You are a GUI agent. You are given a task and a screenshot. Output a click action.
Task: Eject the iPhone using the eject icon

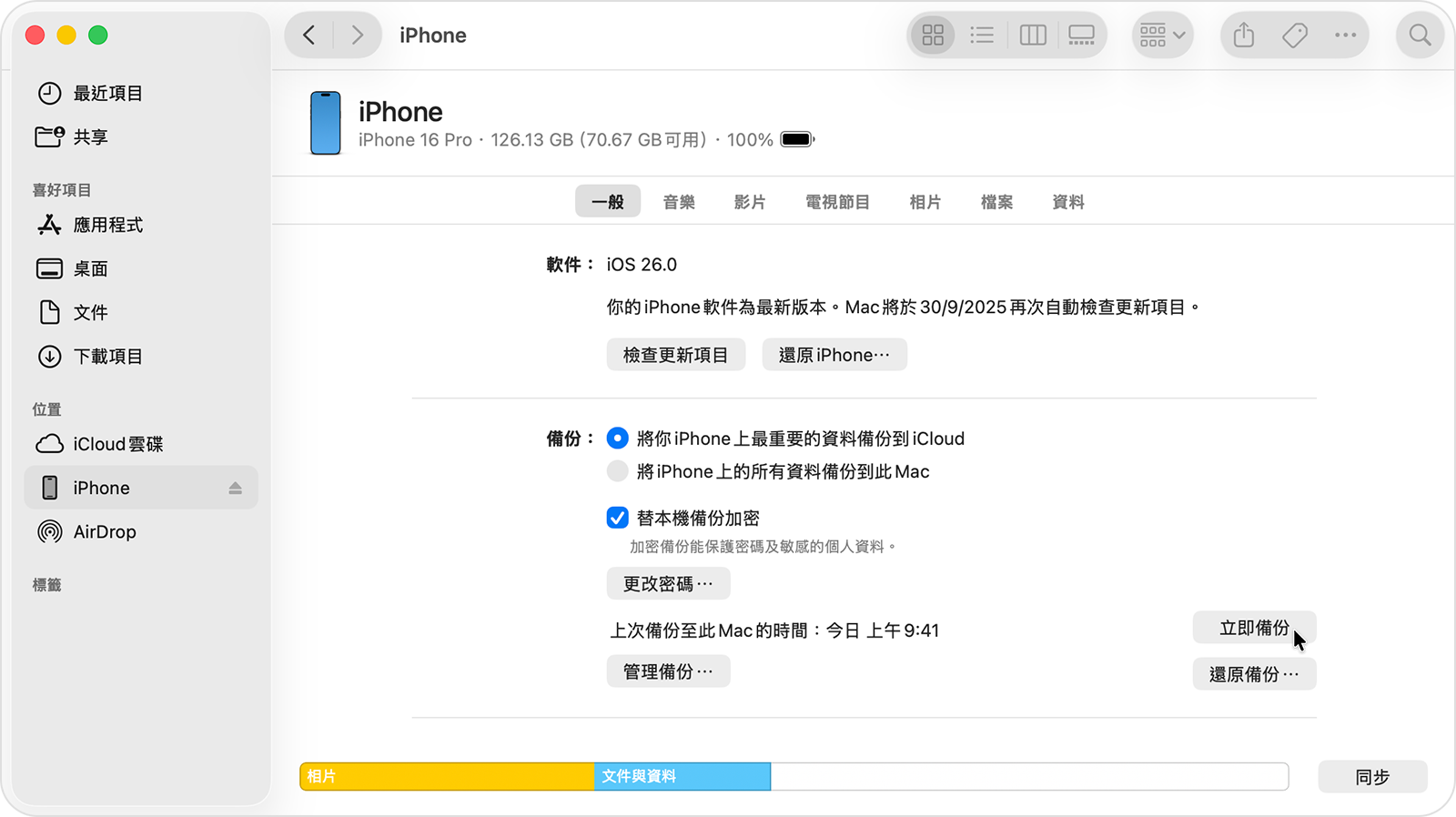235,489
